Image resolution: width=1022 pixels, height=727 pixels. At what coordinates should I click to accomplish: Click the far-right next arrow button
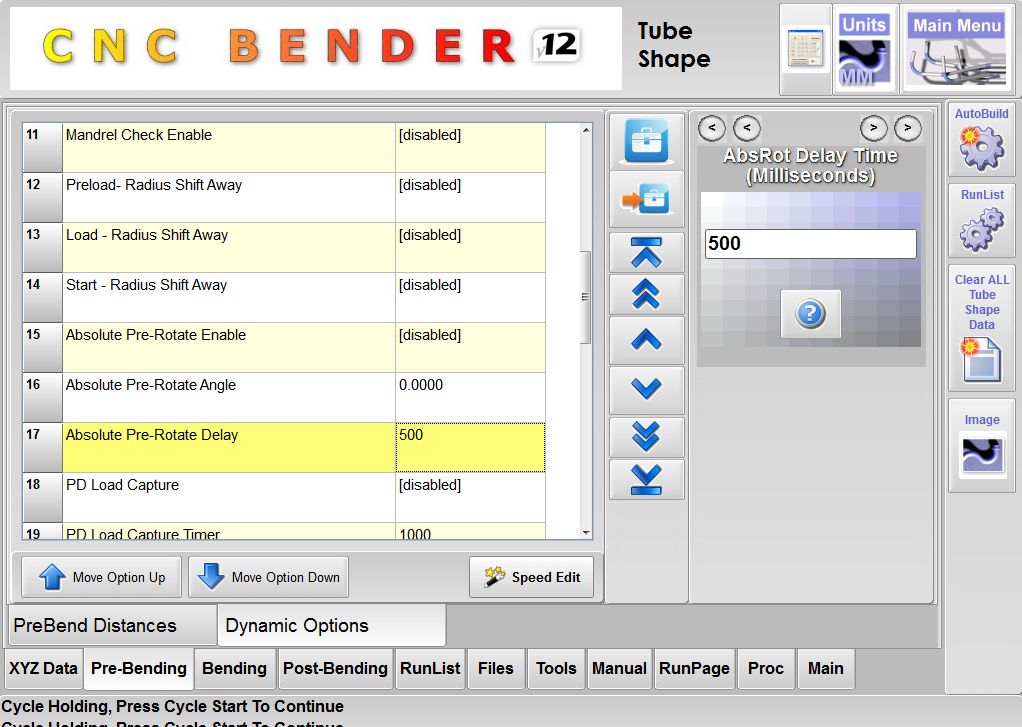coord(908,128)
